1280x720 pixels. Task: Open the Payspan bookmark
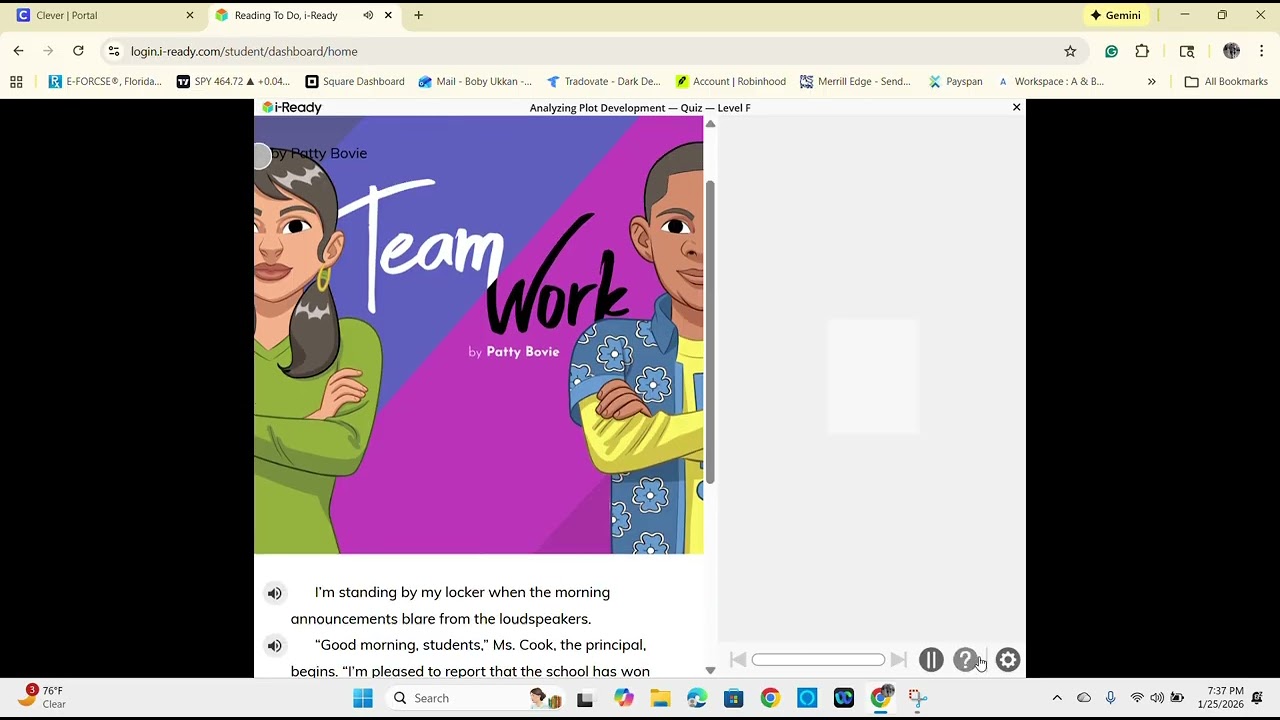click(x=956, y=82)
